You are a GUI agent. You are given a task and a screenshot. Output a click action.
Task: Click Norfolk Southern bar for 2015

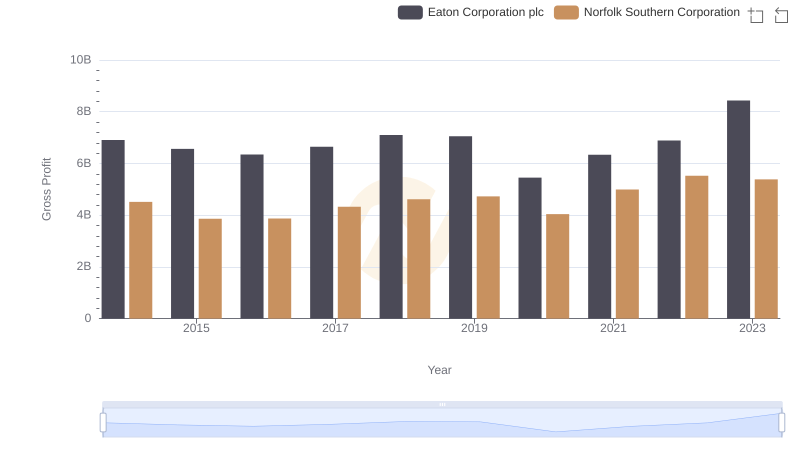coord(210,269)
